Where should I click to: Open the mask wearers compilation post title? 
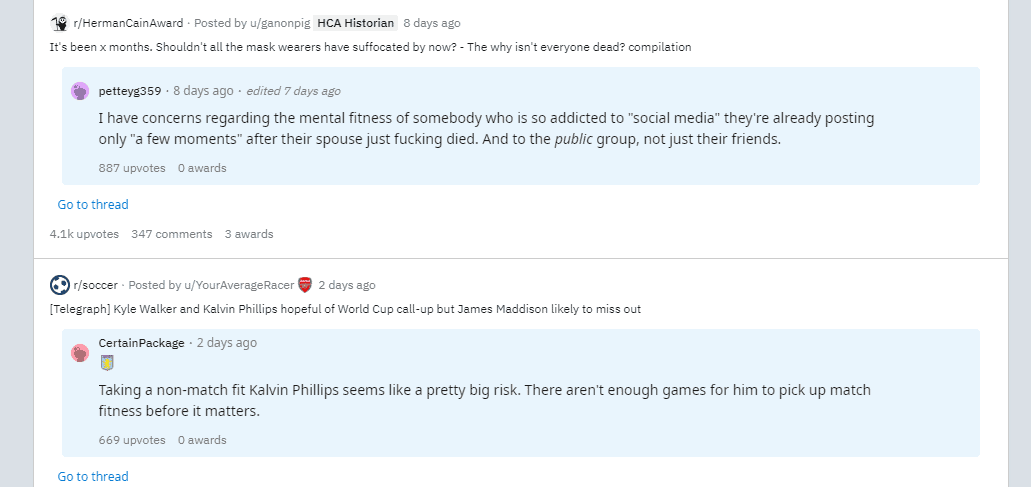point(370,47)
